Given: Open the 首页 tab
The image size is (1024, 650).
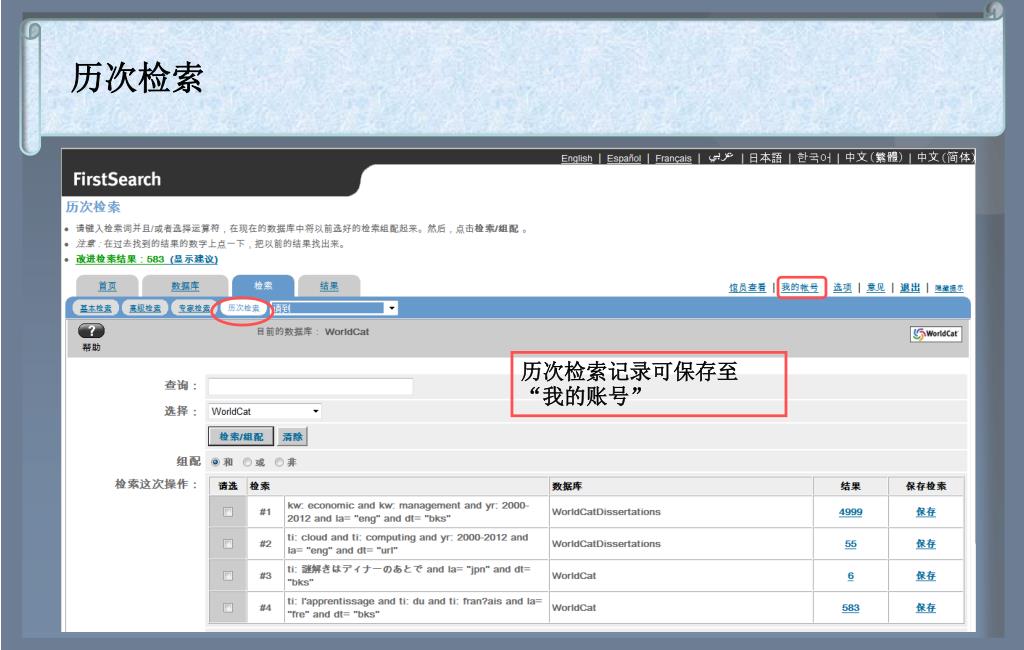Looking at the screenshot, I should tap(107, 286).
